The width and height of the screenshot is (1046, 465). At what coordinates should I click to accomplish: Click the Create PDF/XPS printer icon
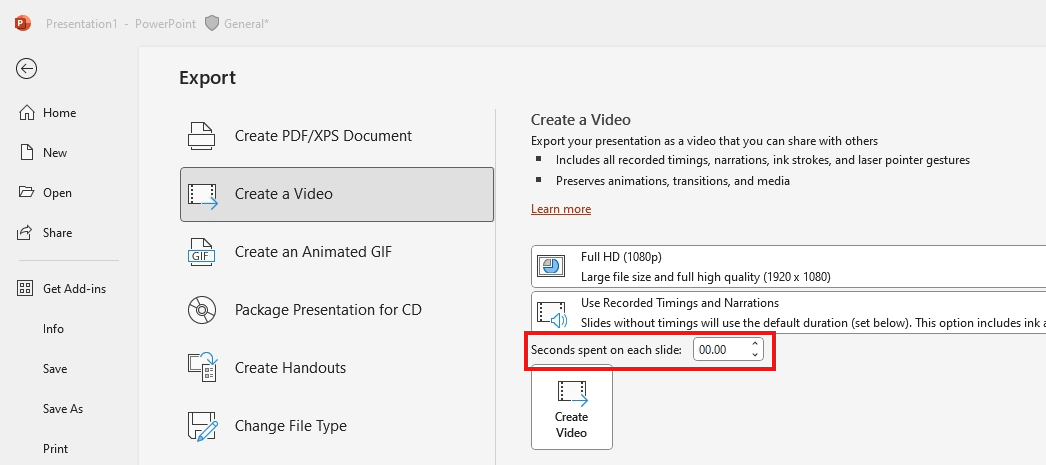[201, 135]
